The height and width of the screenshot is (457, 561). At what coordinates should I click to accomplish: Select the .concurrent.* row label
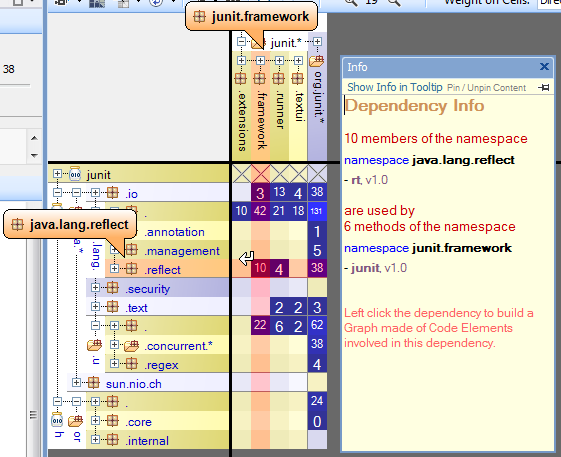(x=178, y=346)
